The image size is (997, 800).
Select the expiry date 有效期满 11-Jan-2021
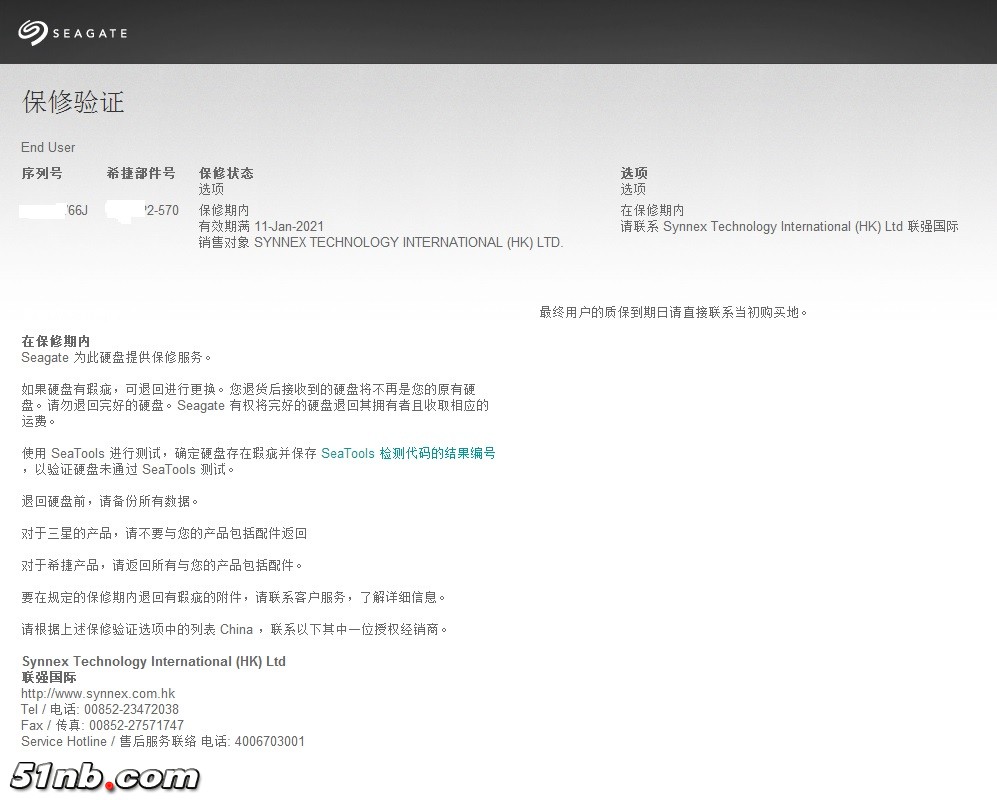pos(261,226)
